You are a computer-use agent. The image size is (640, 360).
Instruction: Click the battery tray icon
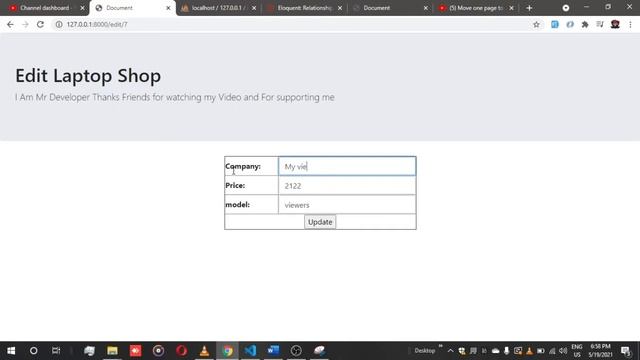click(x=541, y=351)
